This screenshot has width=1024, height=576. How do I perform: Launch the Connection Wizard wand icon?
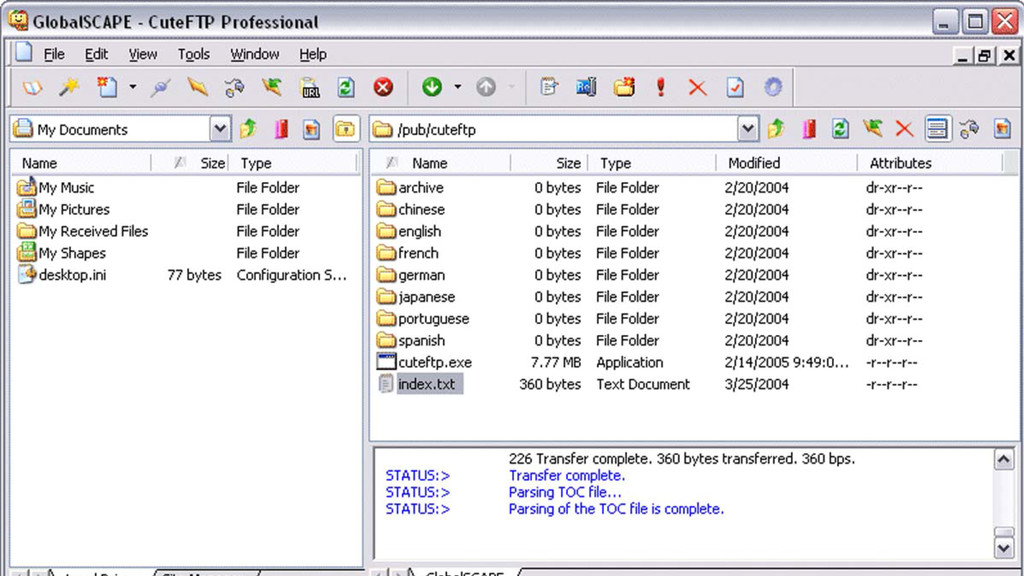pos(69,87)
